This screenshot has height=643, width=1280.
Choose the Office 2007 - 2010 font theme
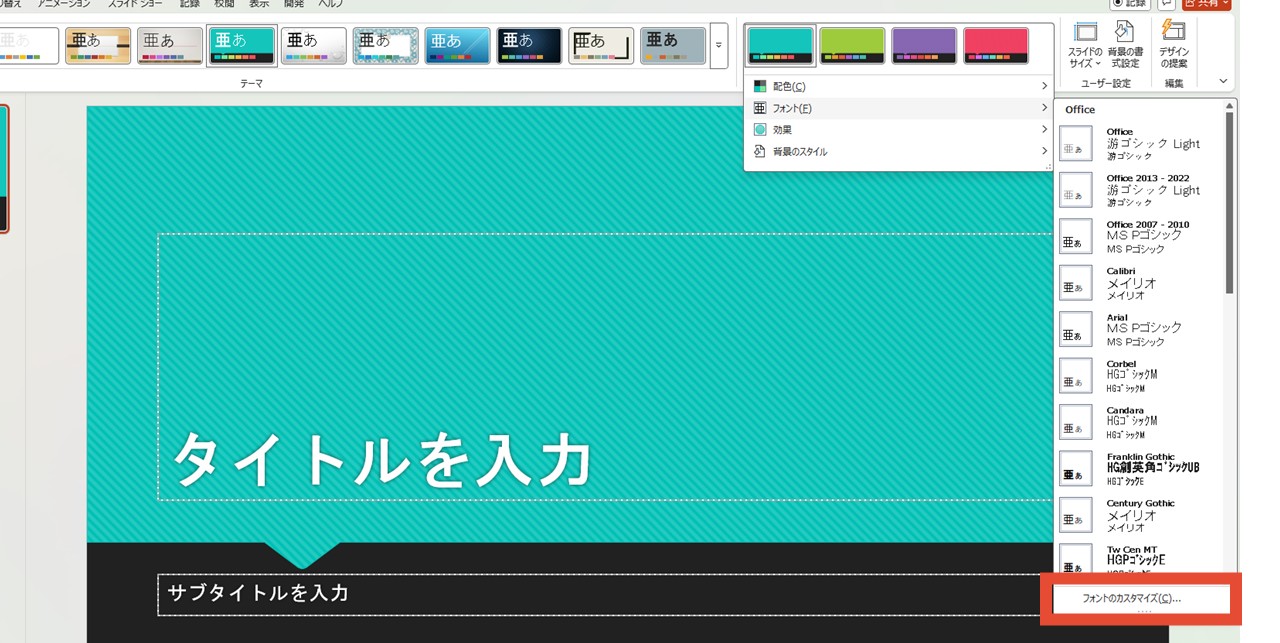point(1140,236)
